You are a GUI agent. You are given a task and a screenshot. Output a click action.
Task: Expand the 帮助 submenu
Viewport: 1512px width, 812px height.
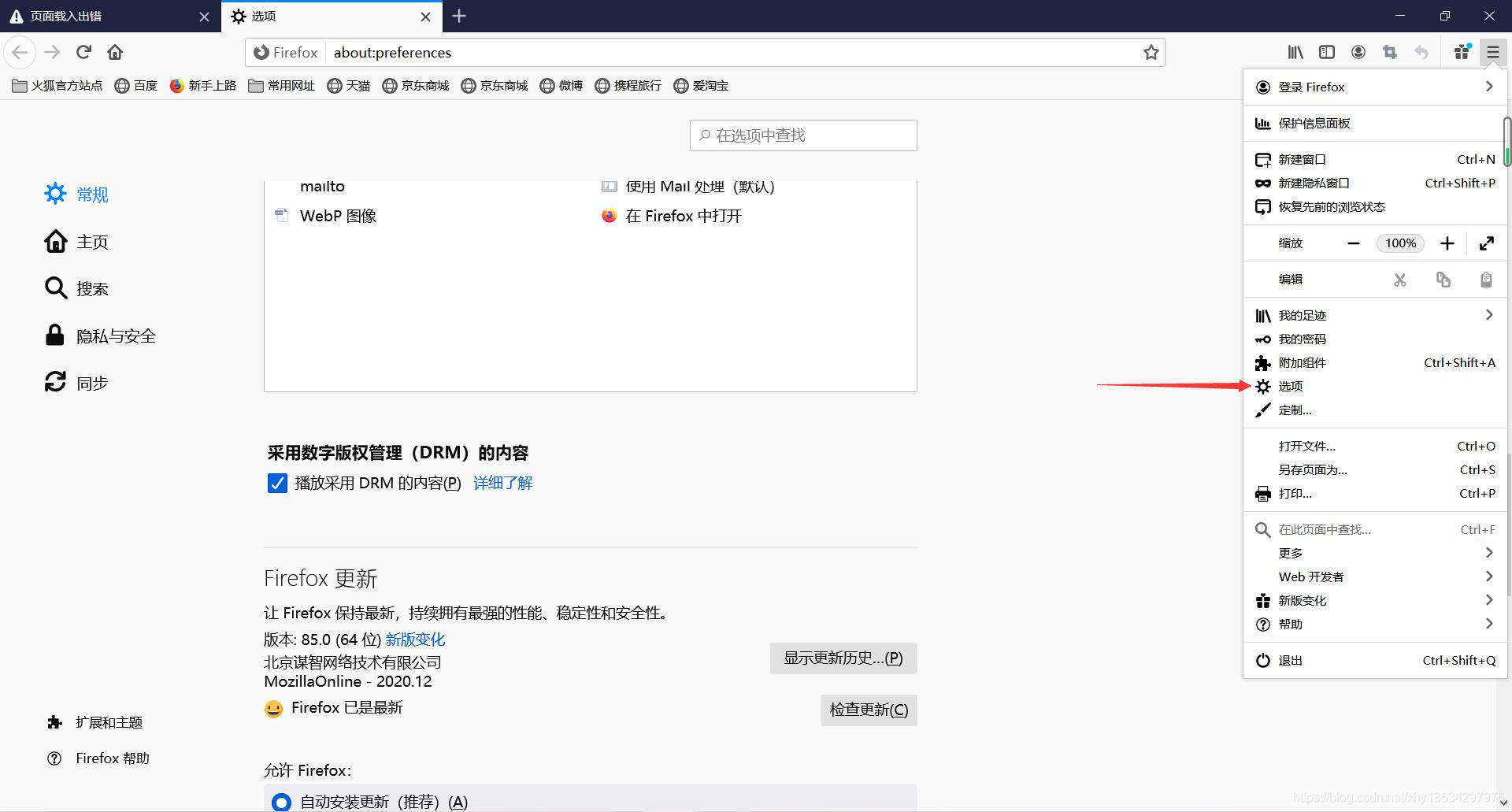(x=1374, y=624)
